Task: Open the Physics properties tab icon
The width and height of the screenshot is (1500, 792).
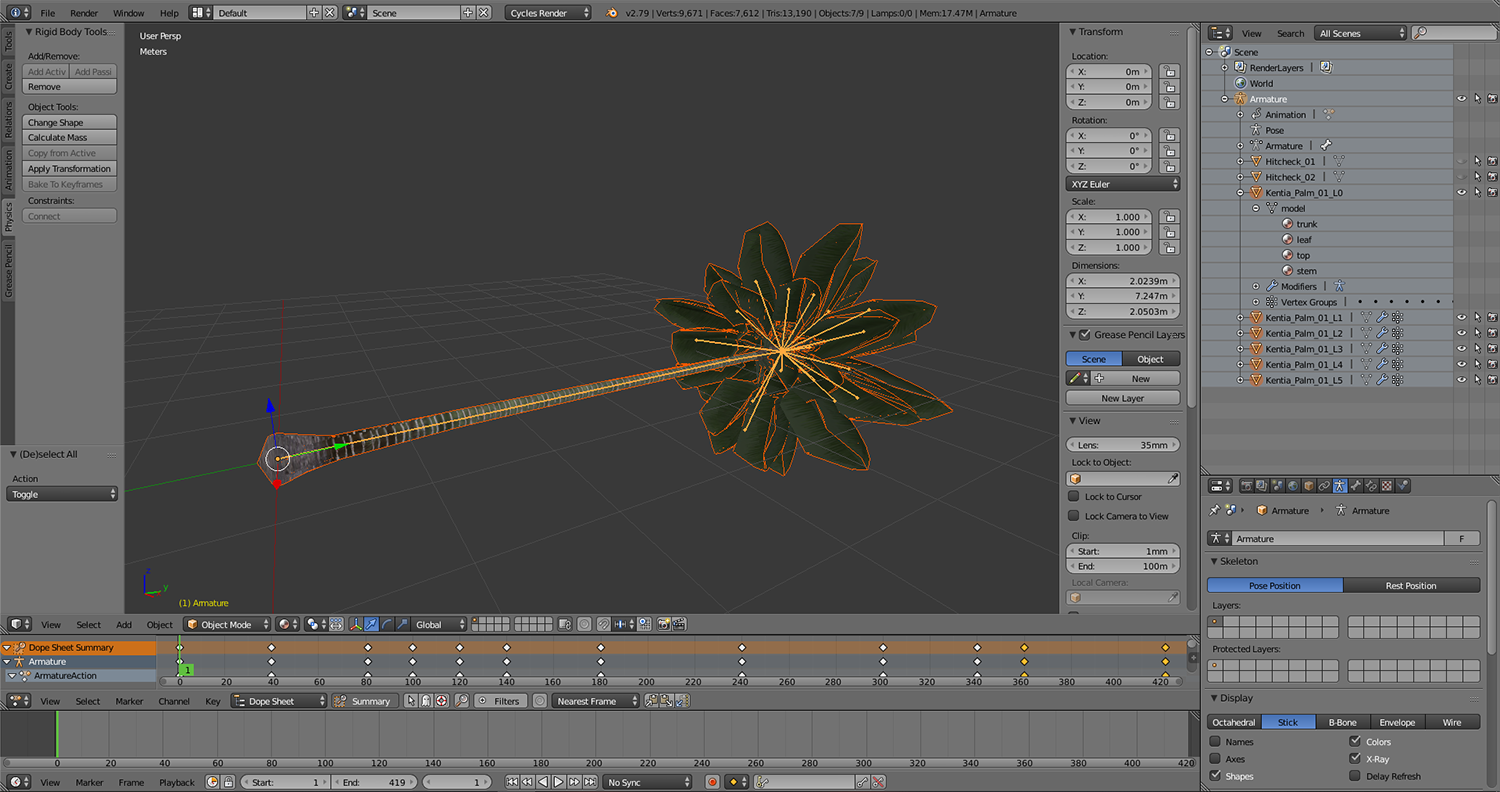Action: point(1403,486)
